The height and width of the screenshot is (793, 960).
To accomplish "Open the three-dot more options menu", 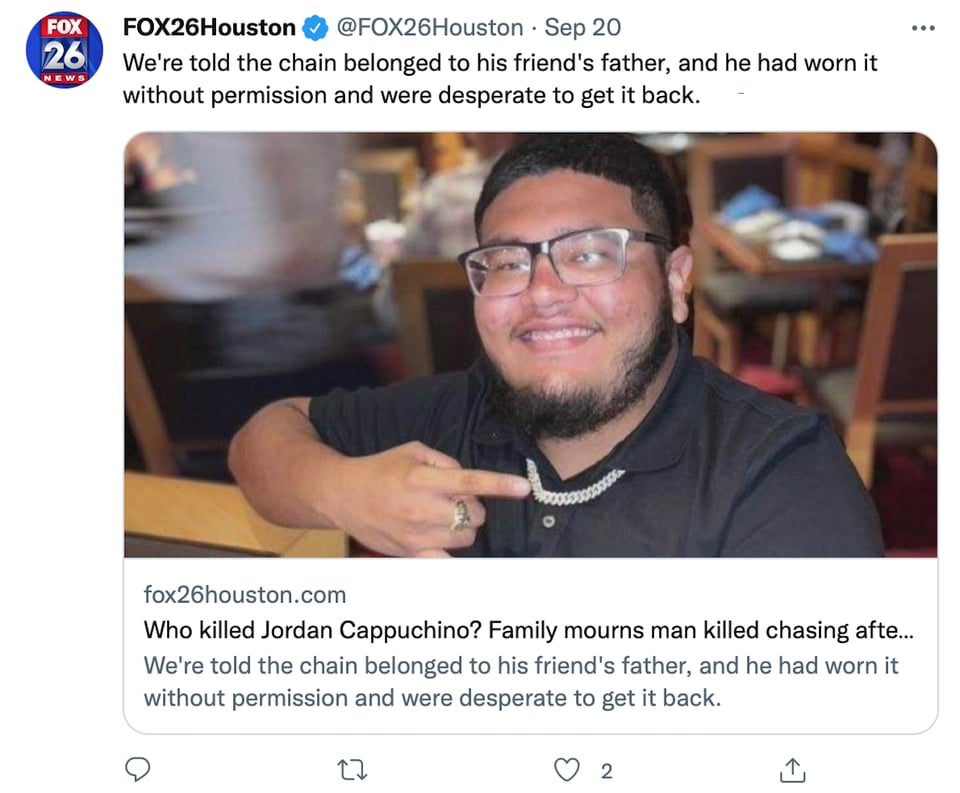I will point(923,28).
